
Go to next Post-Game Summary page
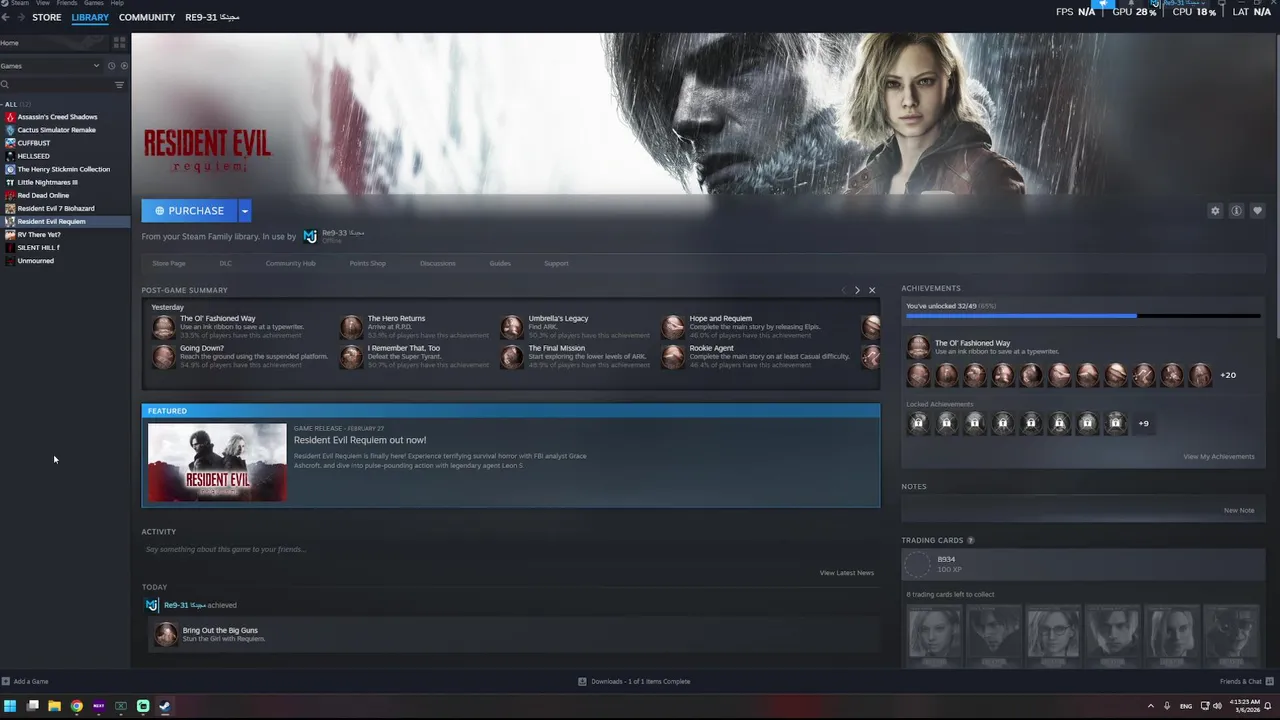tap(857, 290)
